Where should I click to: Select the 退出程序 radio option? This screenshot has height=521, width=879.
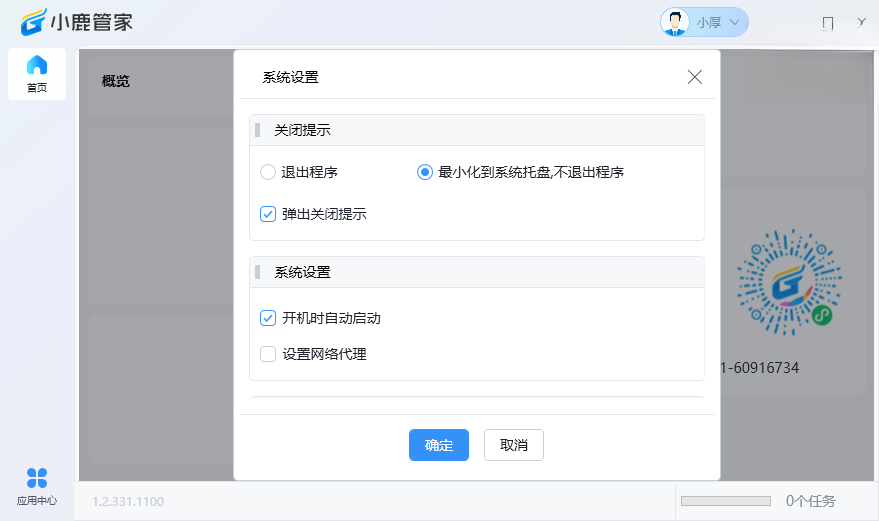pos(268,172)
